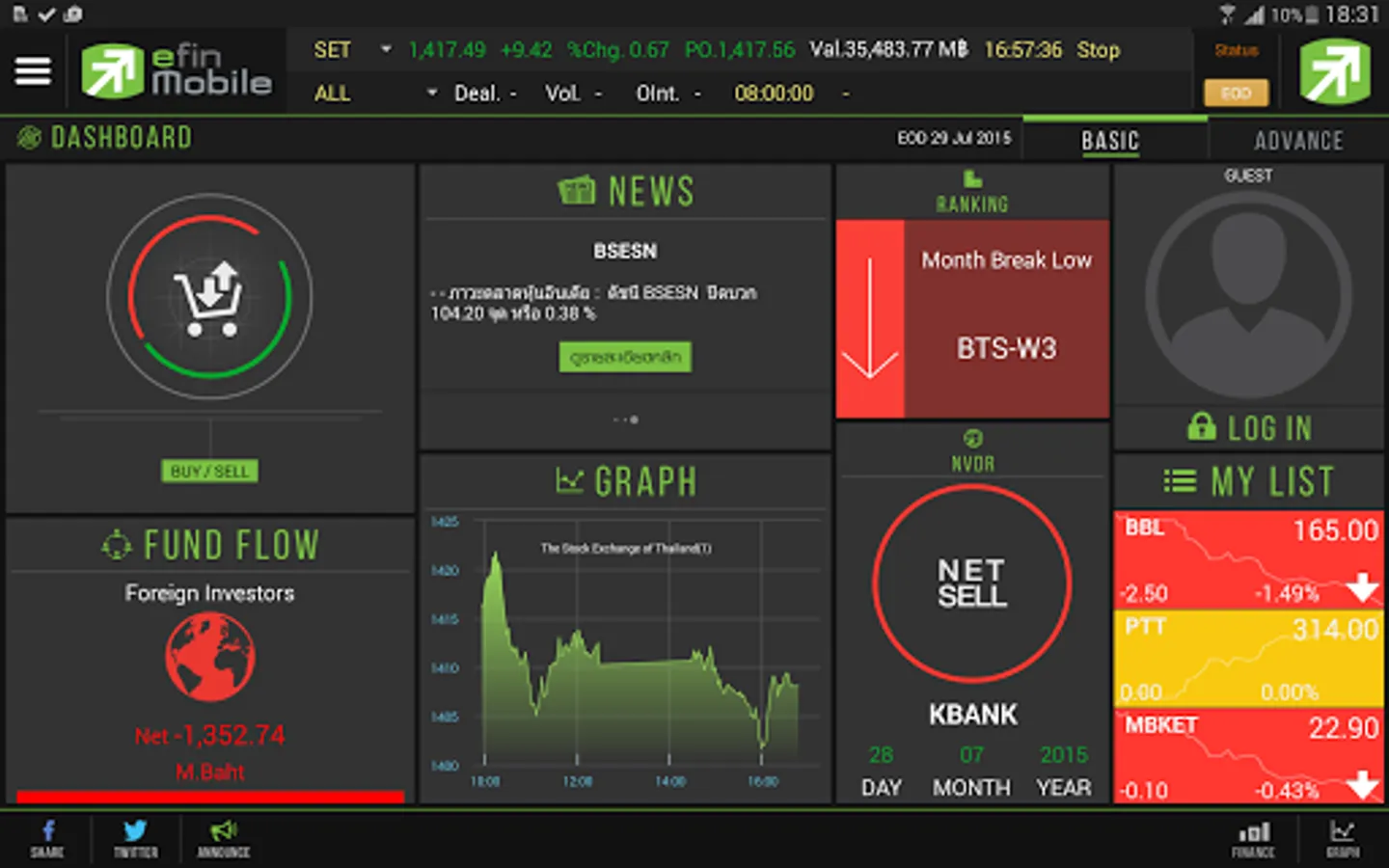The width and height of the screenshot is (1389, 868).
Task: Tap the BUY / SELL button
Action: [x=209, y=472]
